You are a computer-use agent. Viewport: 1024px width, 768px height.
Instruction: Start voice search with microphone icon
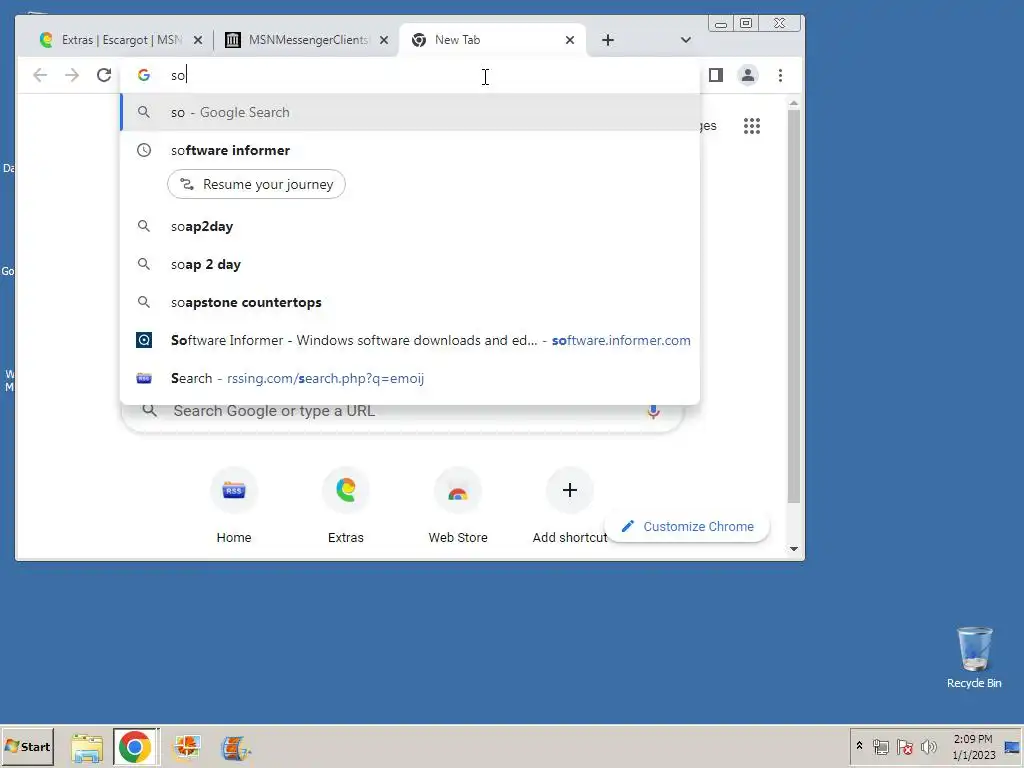(x=653, y=411)
